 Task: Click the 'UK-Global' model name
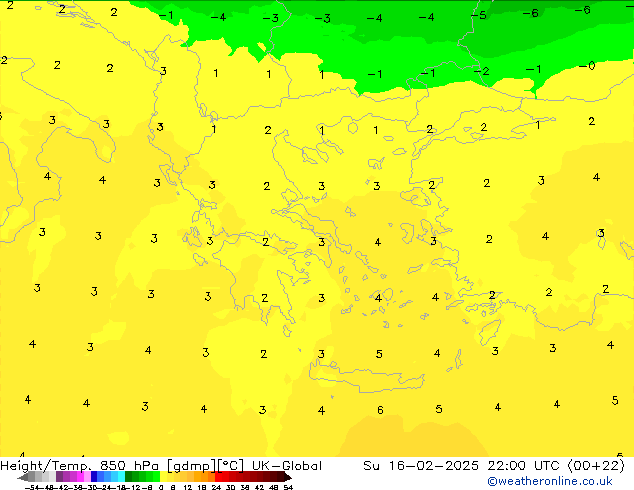(x=287, y=466)
